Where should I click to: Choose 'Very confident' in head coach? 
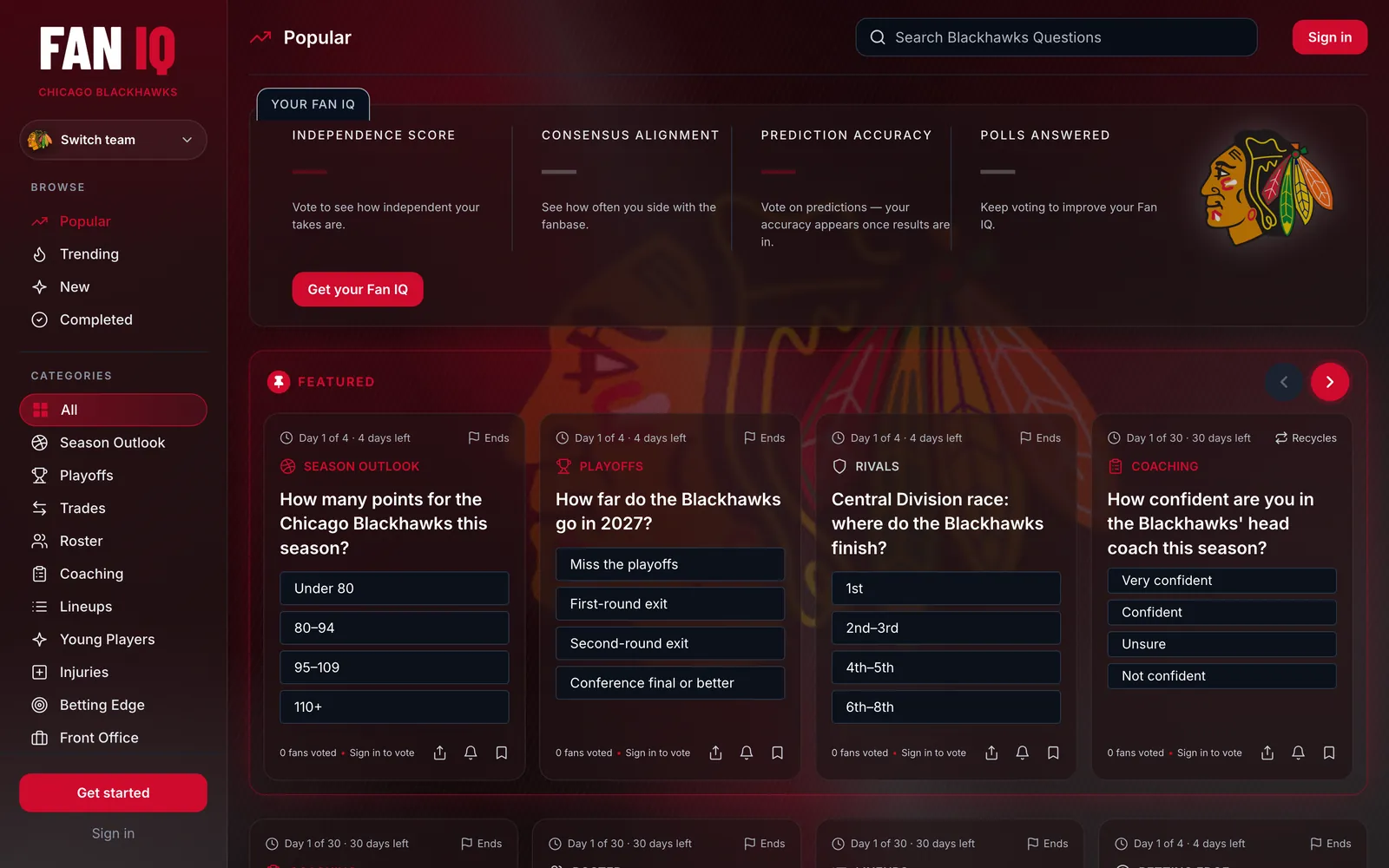[x=1221, y=581]
